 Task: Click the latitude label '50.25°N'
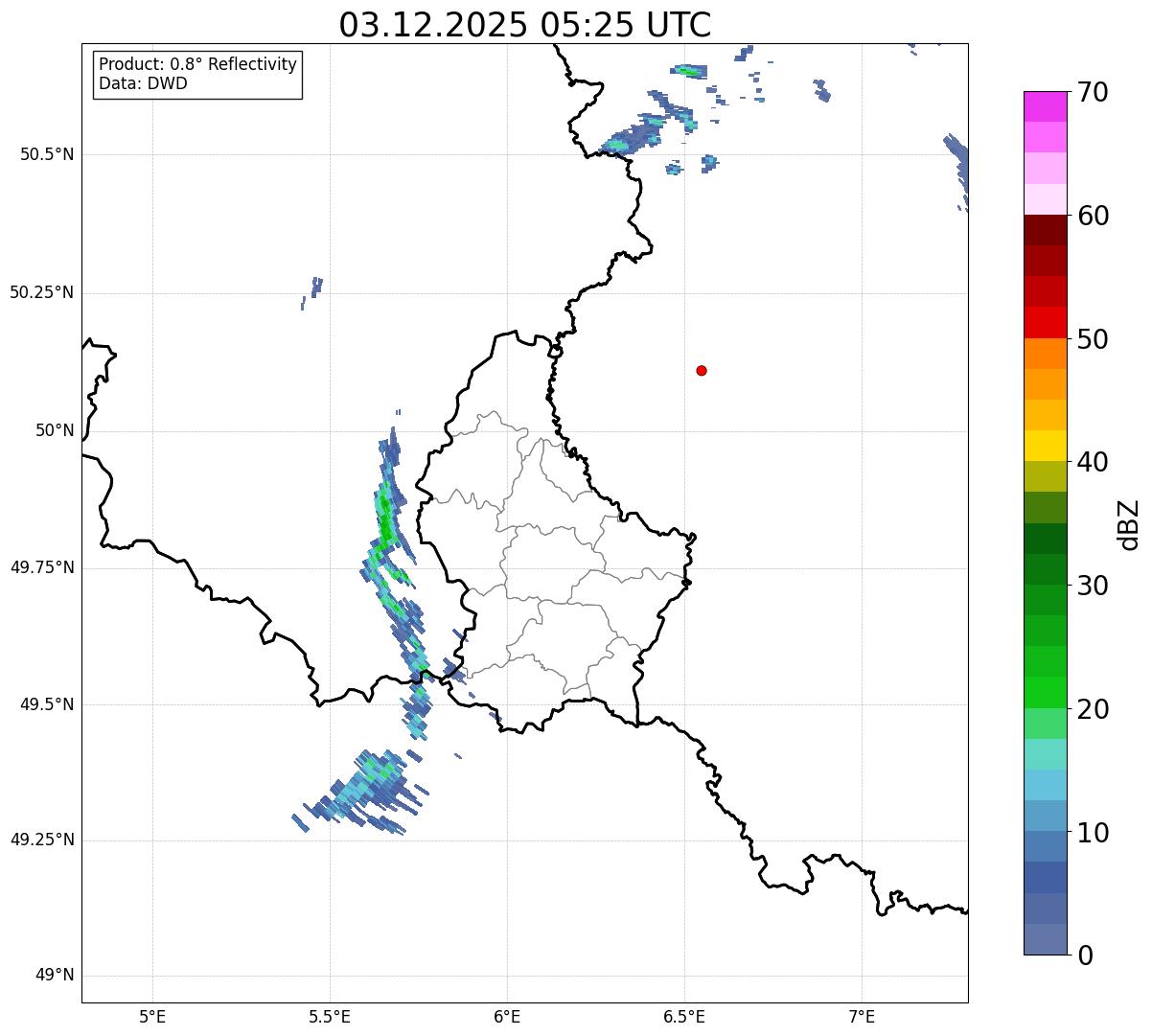tap(42, 292)
